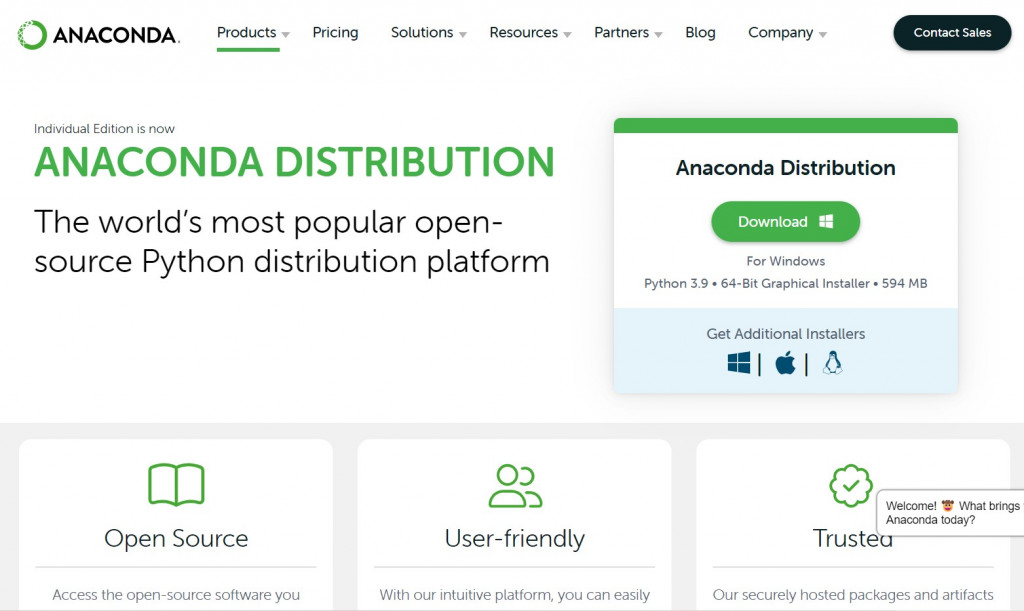The width and height of the screenshot is (1024, 611).
Task: Click the Open Source card heading
Action: click(176, 539)
